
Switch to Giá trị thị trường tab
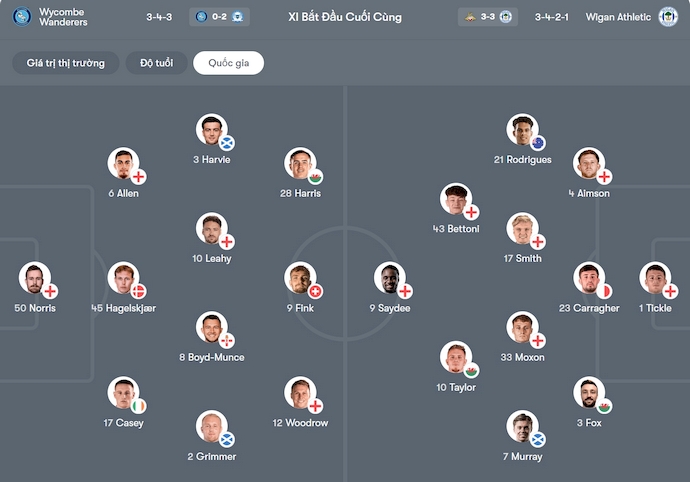[65, 63]
